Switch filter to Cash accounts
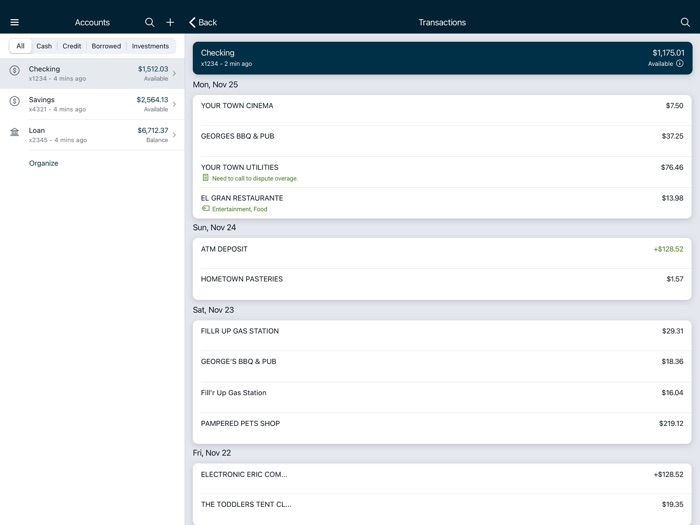The image size is (700, 525). click(44, 46)
